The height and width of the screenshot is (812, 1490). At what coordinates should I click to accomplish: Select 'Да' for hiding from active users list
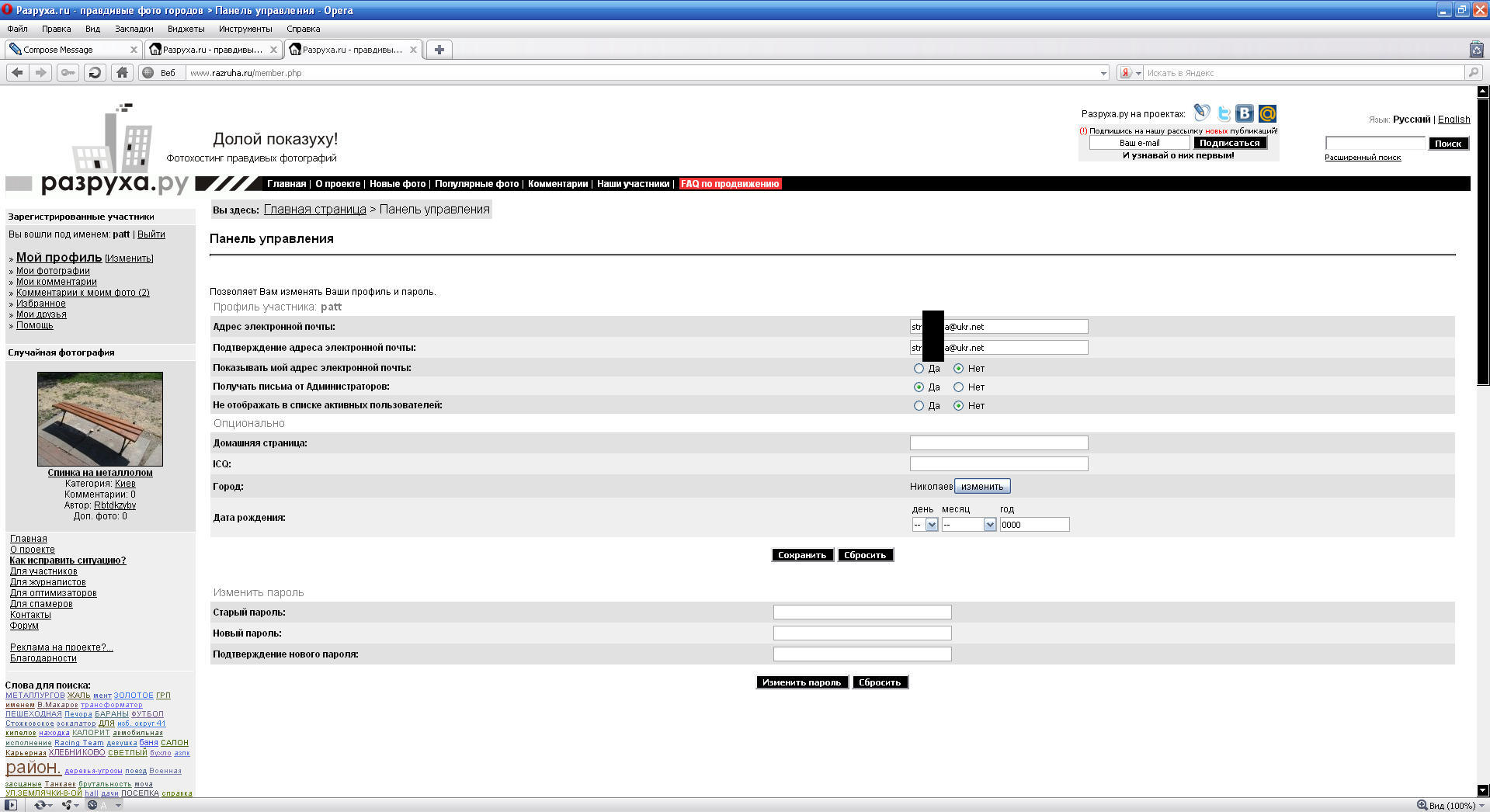(919, 406)
